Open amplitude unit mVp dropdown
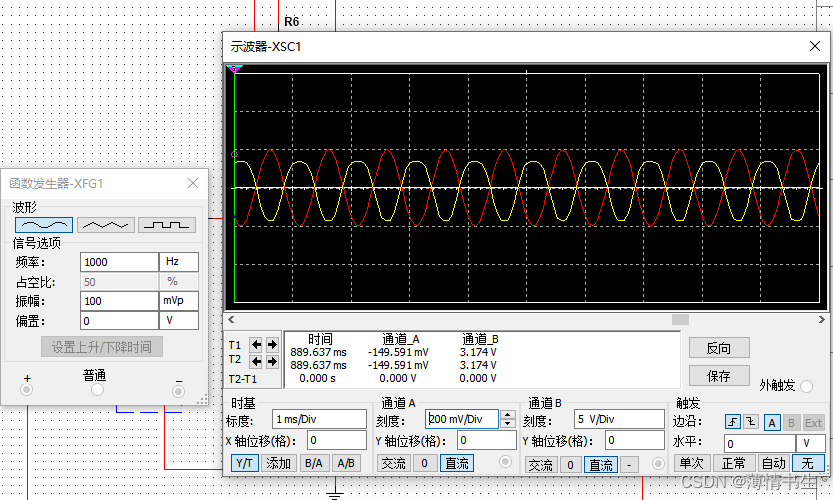Screen dimensions: 833x500 (179, 301)
